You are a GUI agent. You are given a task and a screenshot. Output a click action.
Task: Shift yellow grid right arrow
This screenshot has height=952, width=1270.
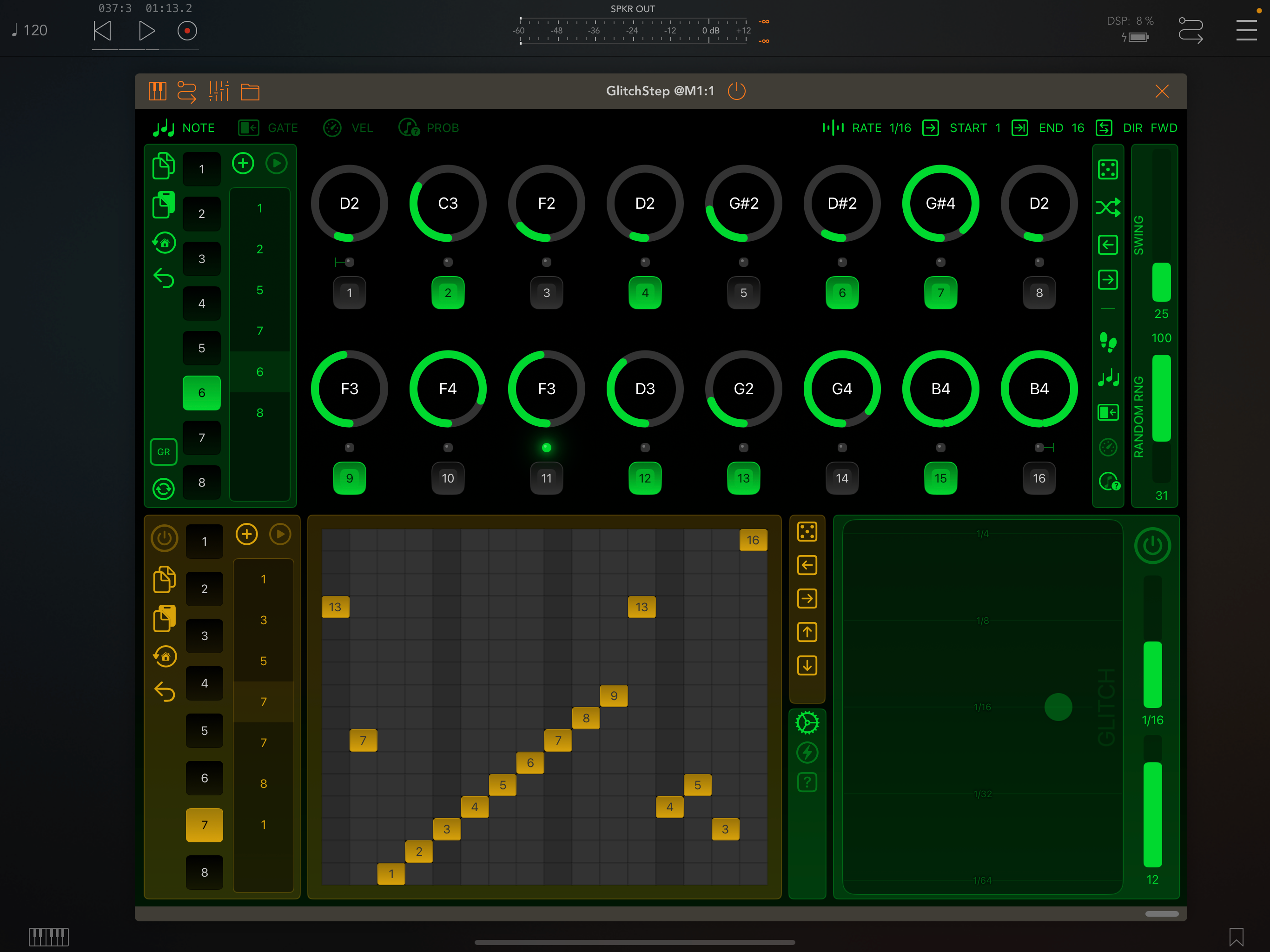pyautogui.click(x=807, y=598)
